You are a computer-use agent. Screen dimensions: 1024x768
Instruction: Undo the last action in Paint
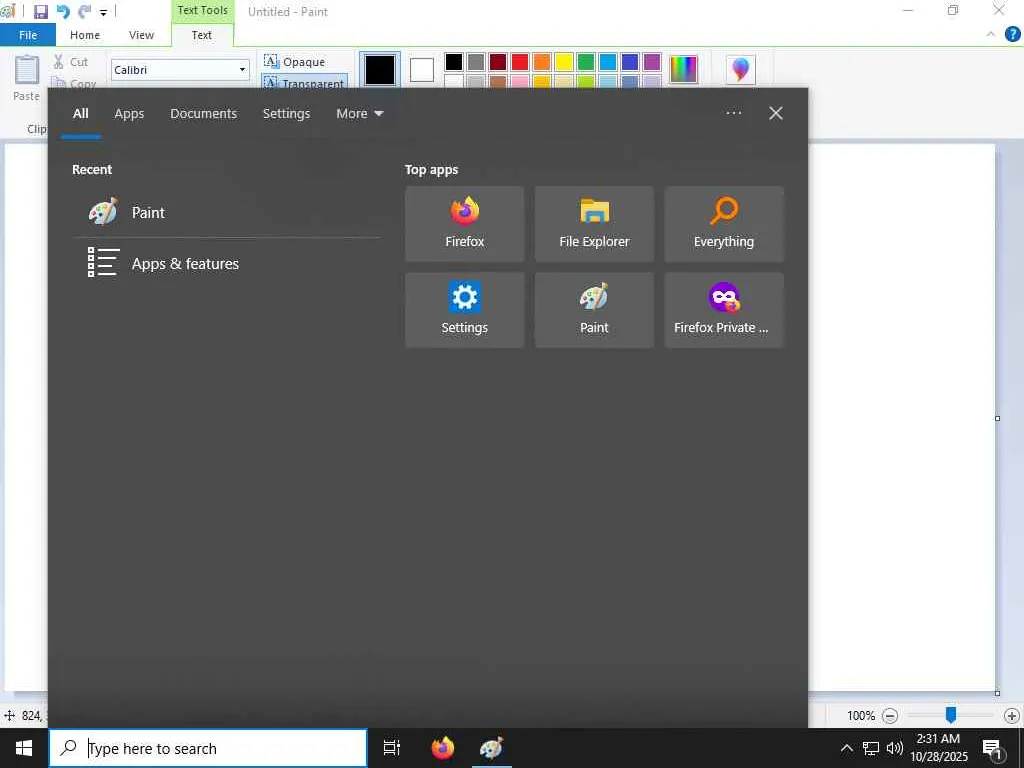pyautogui.click(x=63, y=12)
